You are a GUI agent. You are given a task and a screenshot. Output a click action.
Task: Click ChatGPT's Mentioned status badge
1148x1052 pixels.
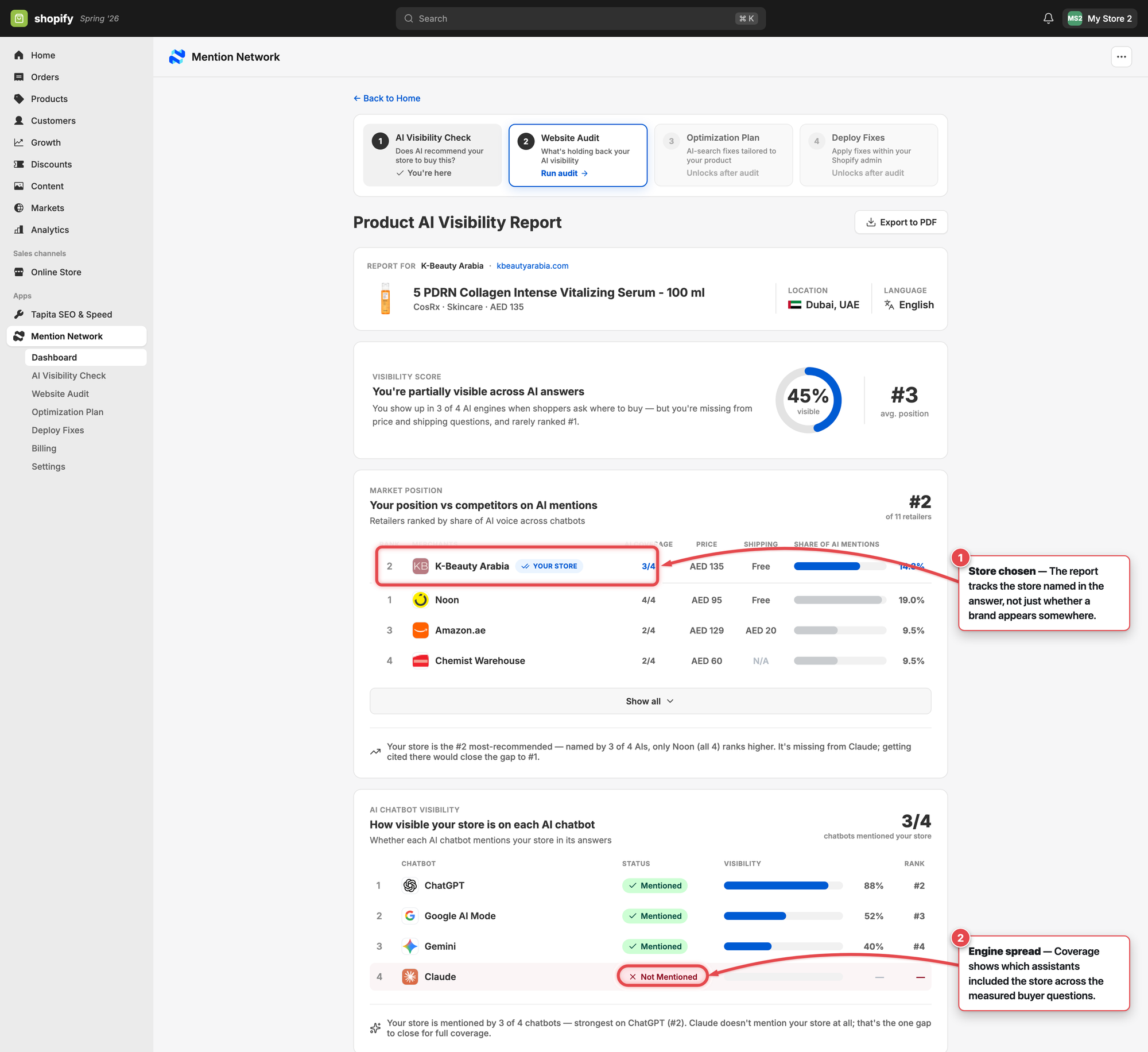point(654,885)
